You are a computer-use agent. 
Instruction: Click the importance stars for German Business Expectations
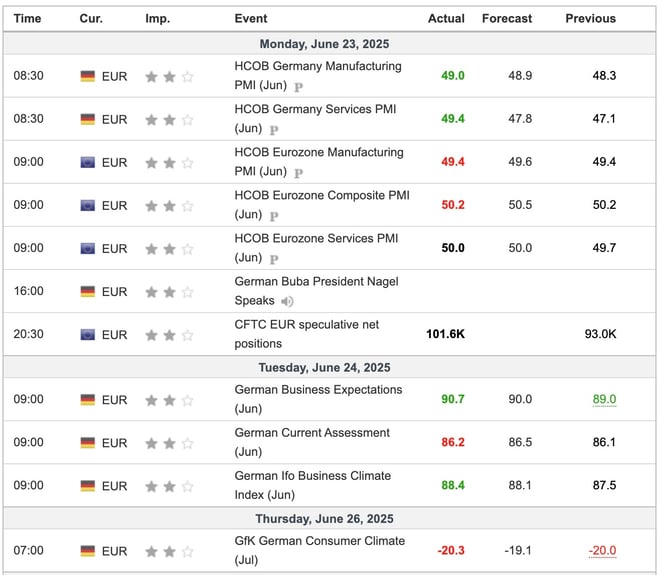[x=169, y=400]
